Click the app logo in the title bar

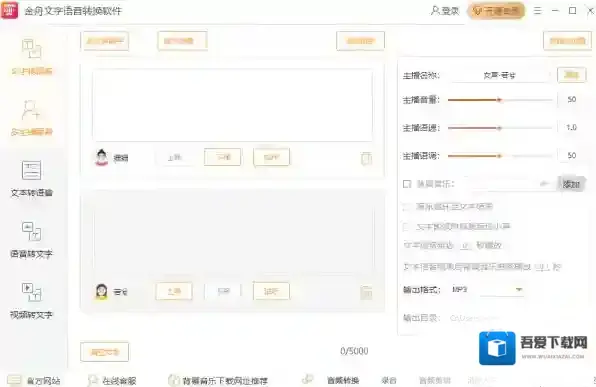(x=10, y=10)
